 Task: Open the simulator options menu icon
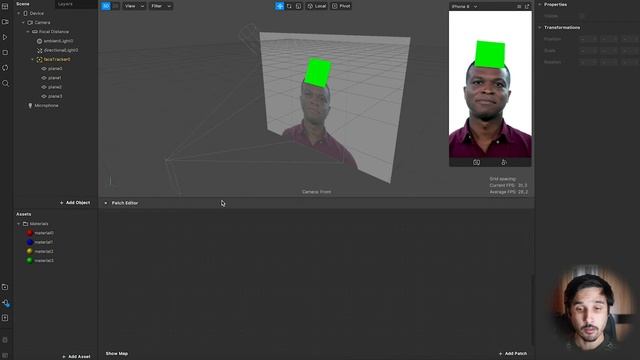point(519,7)
